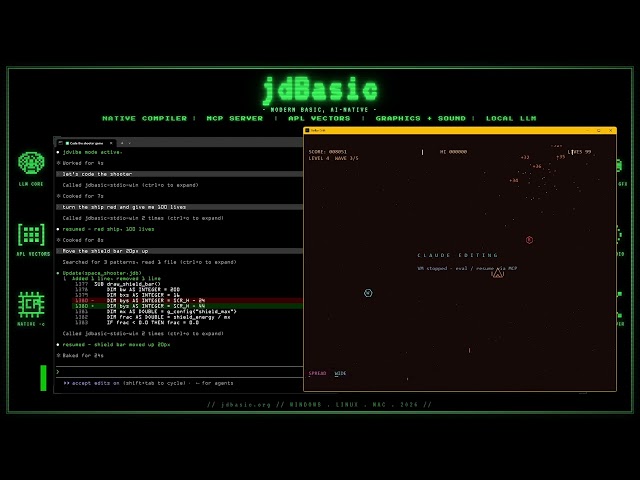This screenshot has width=640, height=480.
Task: Maximize the game window
Action: coord(599,131)
